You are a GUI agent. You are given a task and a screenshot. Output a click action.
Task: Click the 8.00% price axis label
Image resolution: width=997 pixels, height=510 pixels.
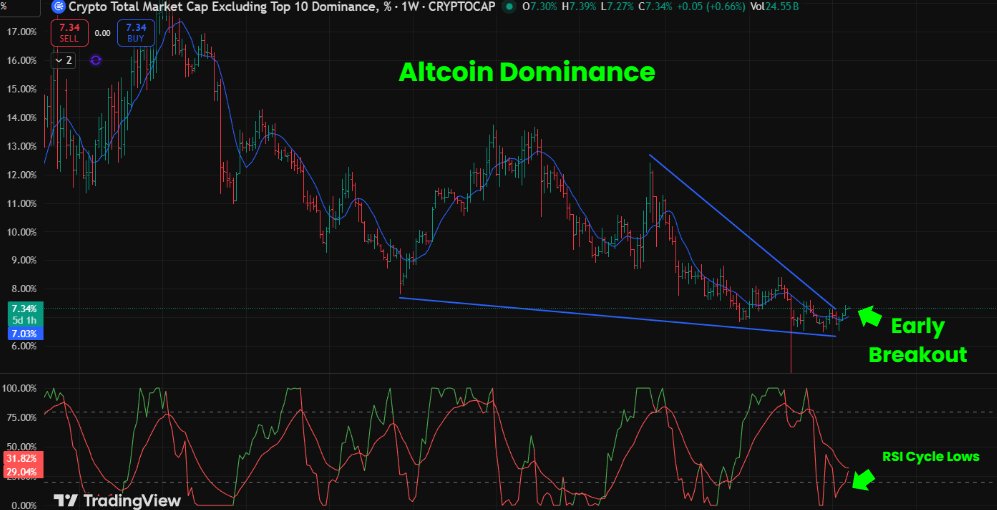tap(23, 289)
